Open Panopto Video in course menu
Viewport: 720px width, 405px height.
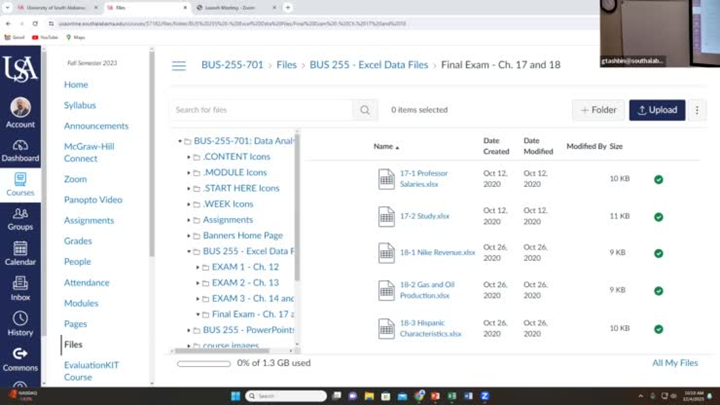coord(93,200)
